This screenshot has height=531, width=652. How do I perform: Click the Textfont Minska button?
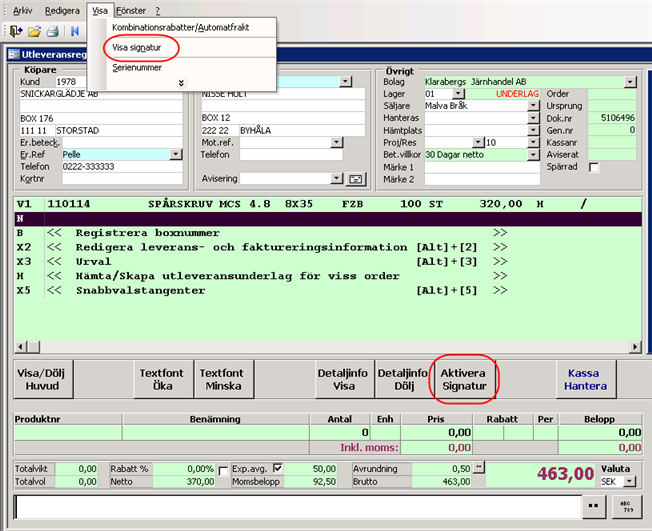[223, 380]
